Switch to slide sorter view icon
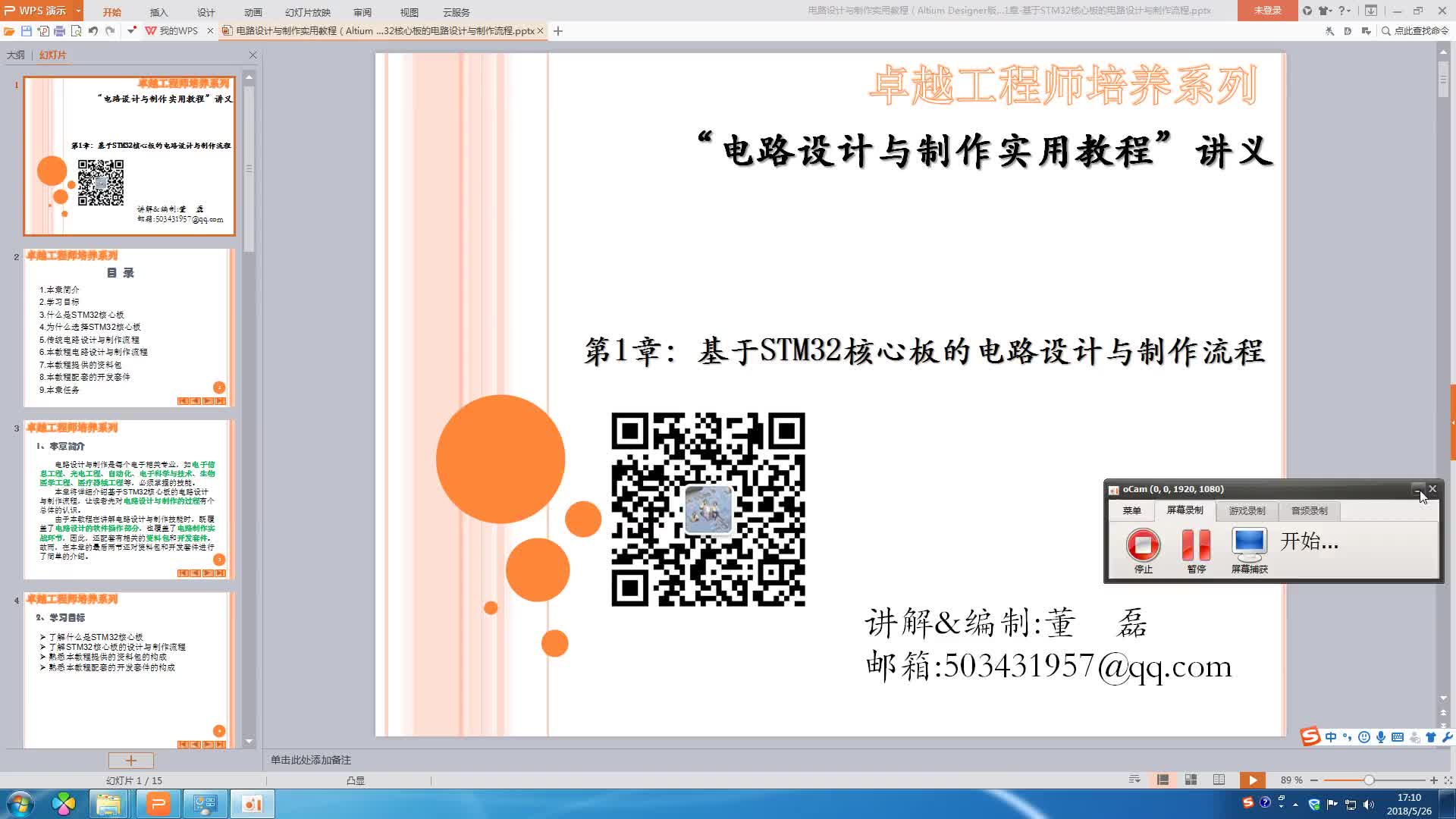This screenshot has width=1456, height=819. (x=1191, y=780)
